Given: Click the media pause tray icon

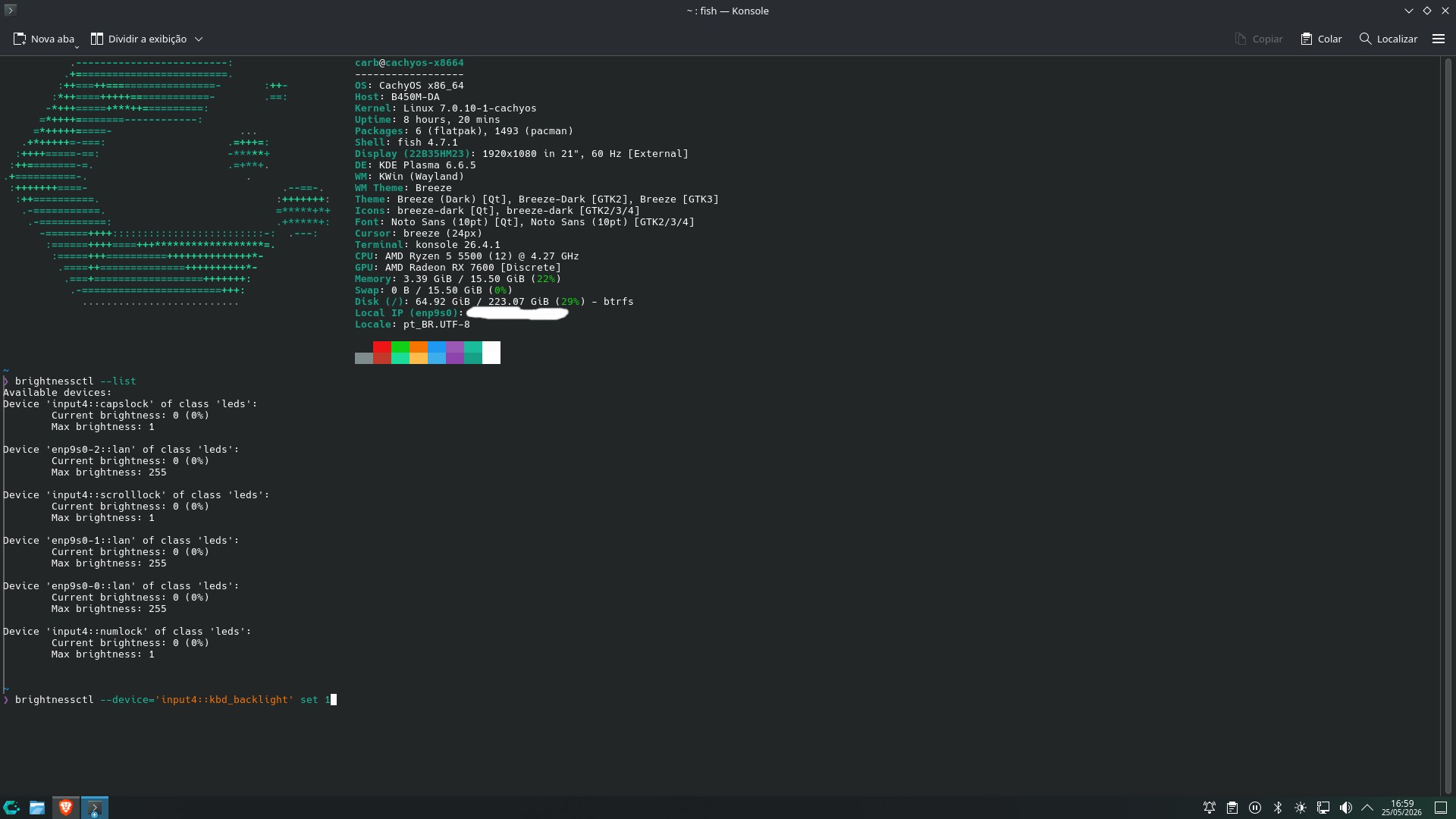Looking at the screenshot, I should 1255,808.
